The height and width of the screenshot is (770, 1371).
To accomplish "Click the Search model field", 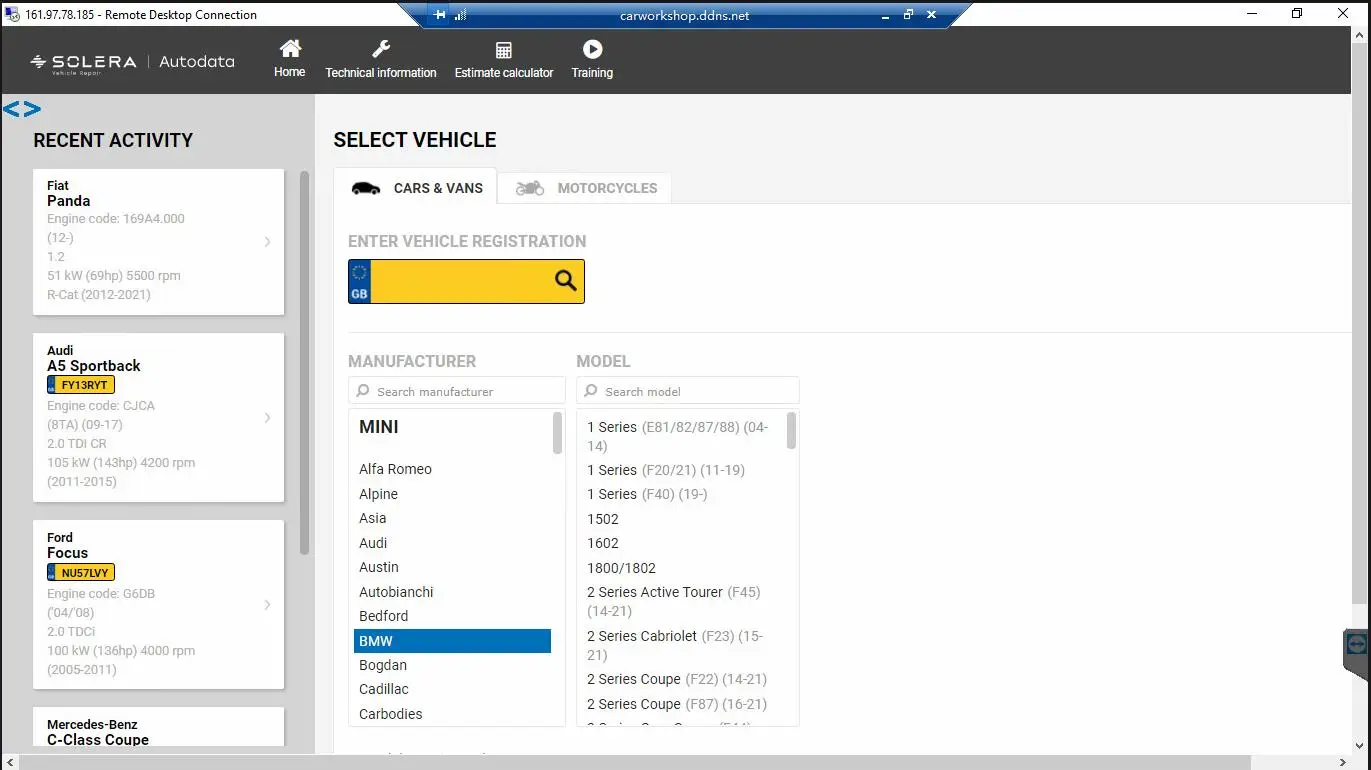I will point(688,391).
